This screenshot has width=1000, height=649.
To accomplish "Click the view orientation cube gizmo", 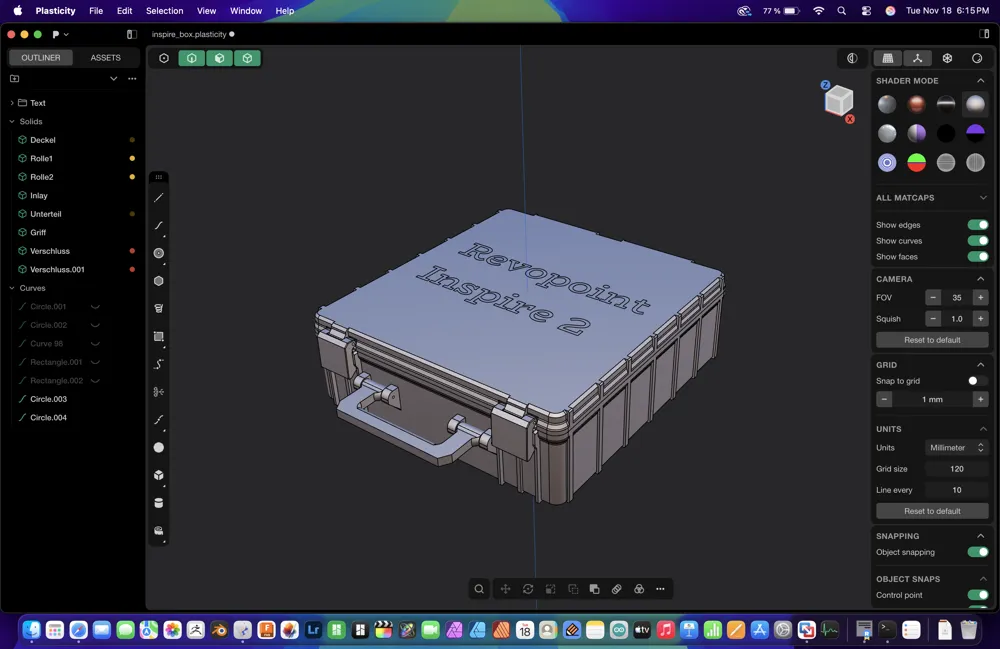I will click(838, 101).
